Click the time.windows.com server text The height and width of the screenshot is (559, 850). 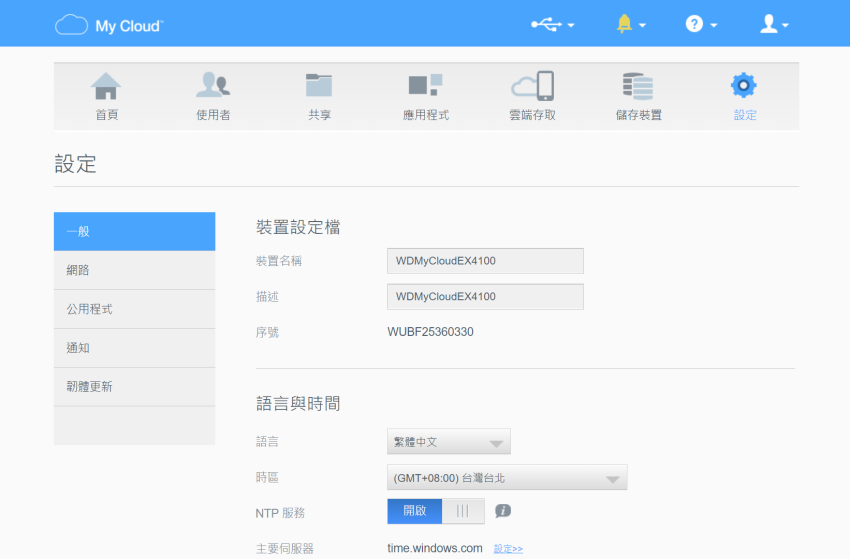435,548
